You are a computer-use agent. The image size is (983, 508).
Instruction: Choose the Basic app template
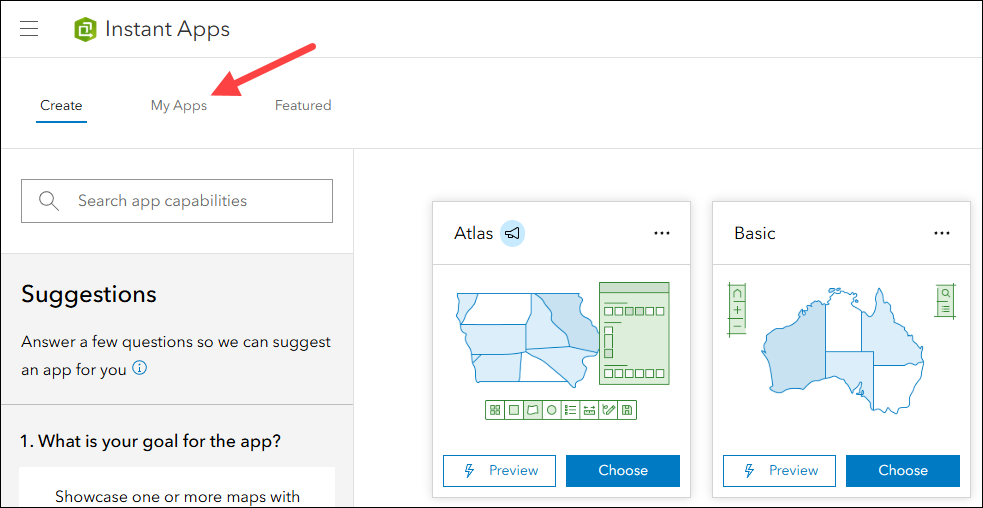pos(903,470)
